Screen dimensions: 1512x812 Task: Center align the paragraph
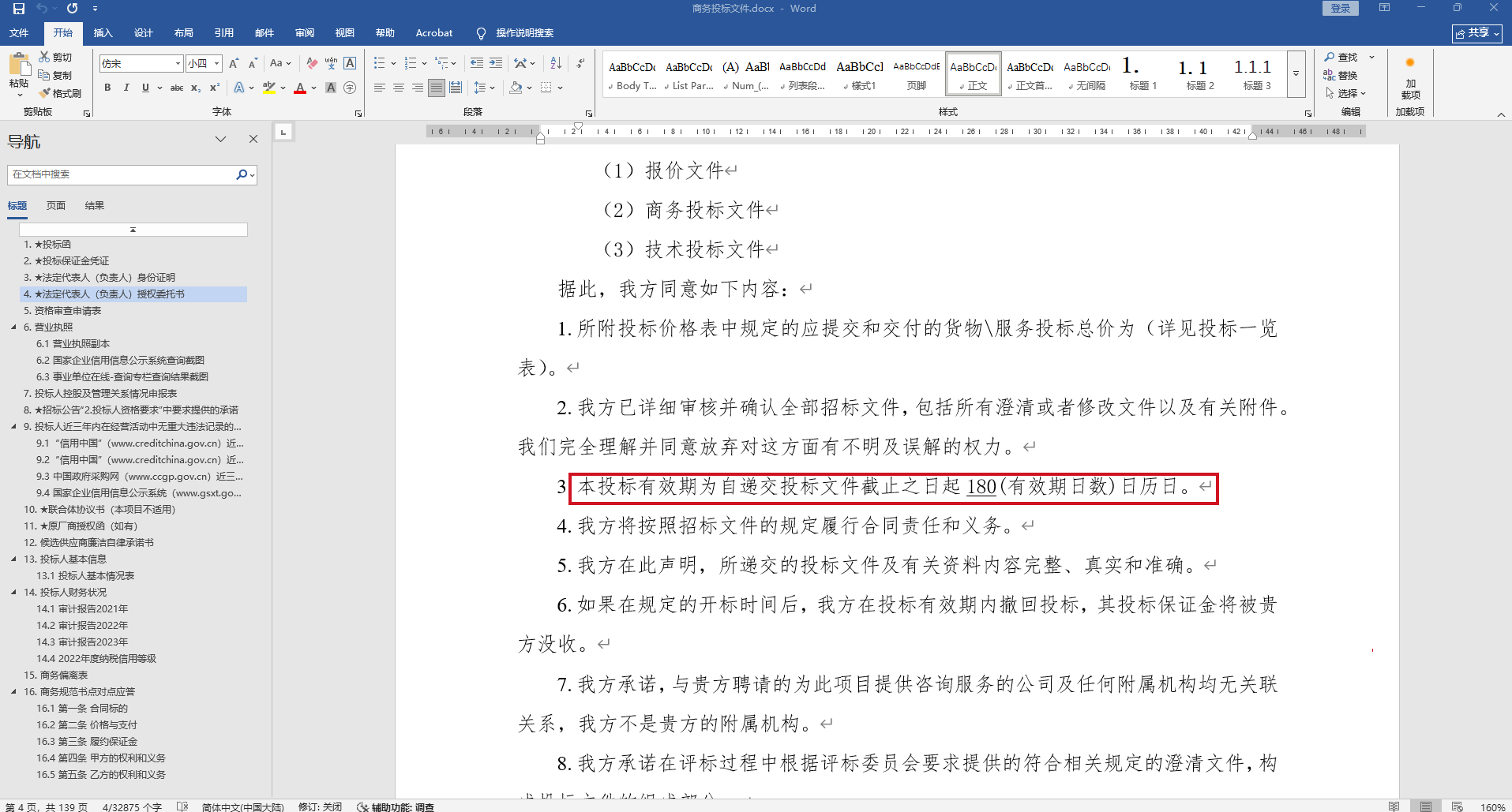[399, 88]
